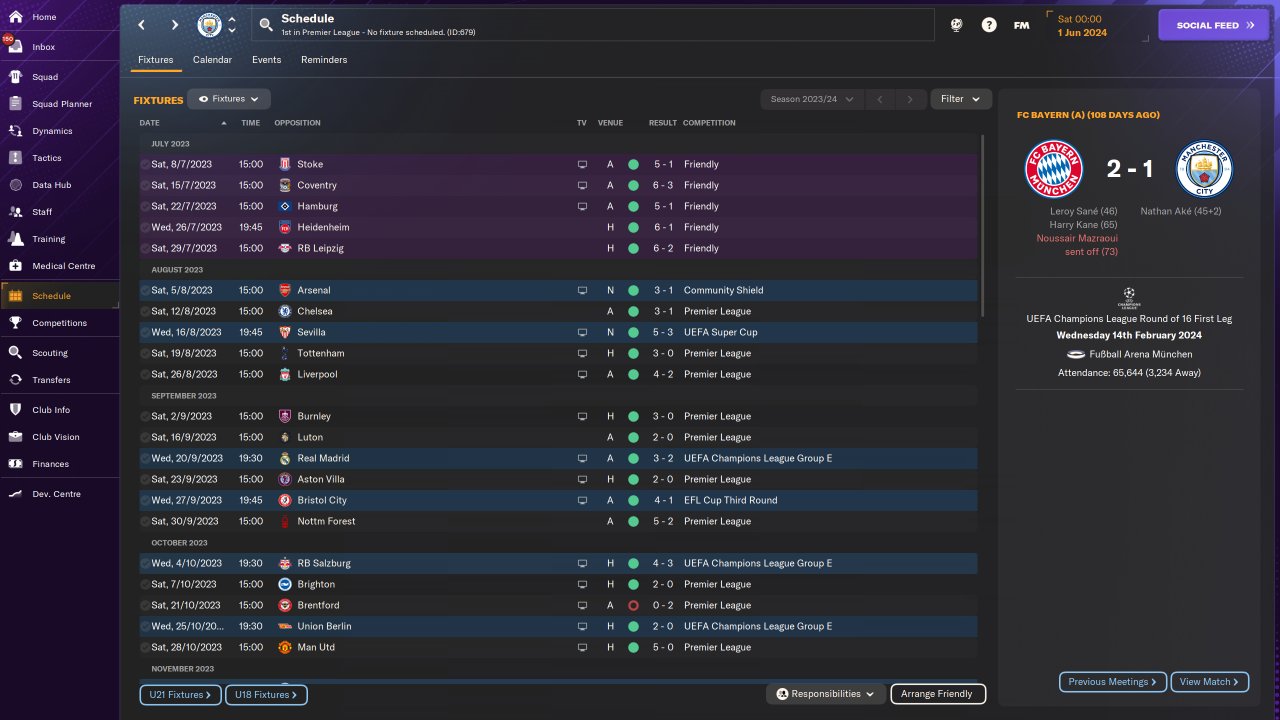Screen dimensions: 1280x720
Task: Click the Scouting magnifier icon
Action: [15, 353]
